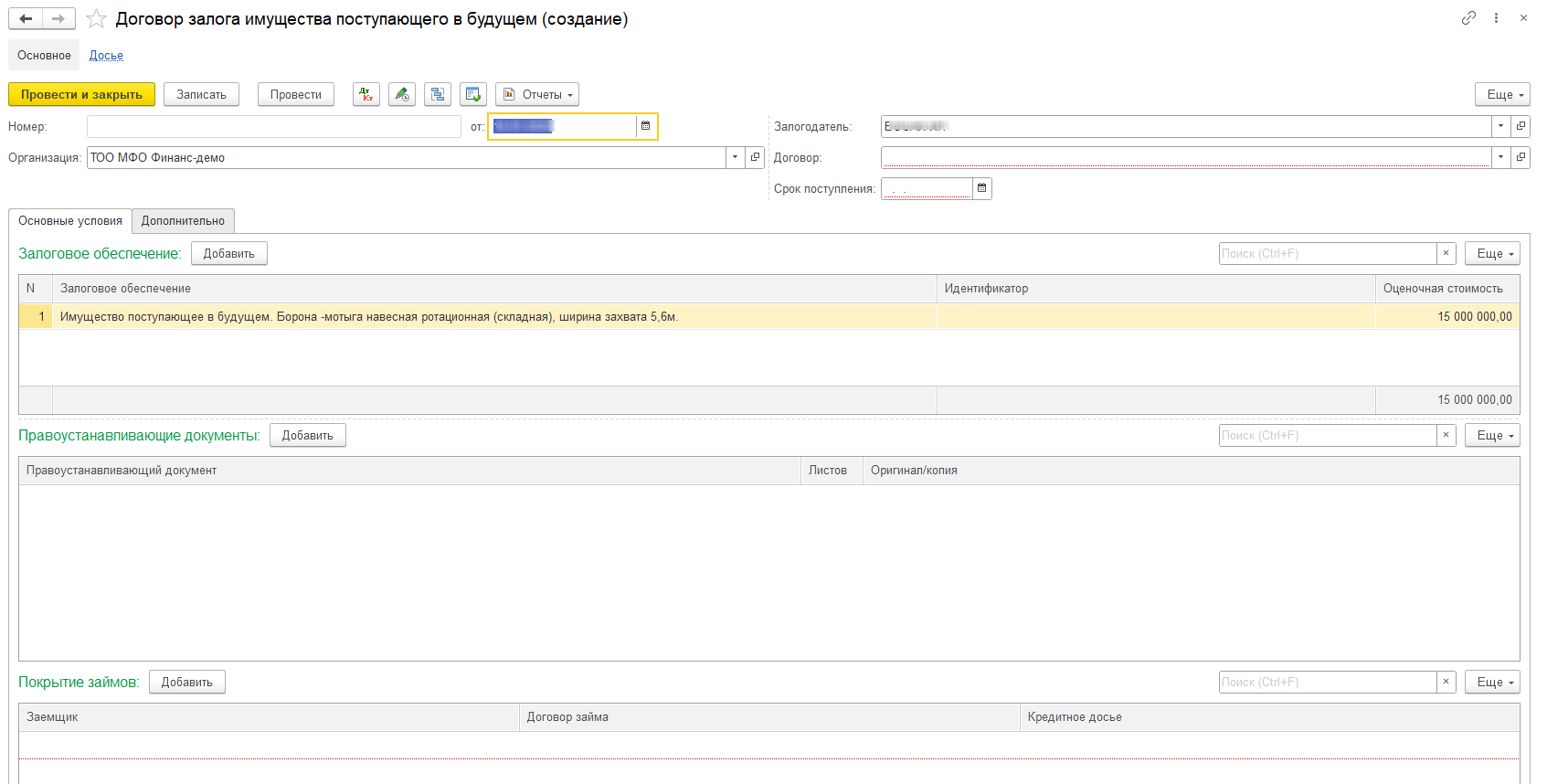The width and height of the screenshot is (1547, 784).
Task: Open Организация record with box icon
Action: [755, 157]
